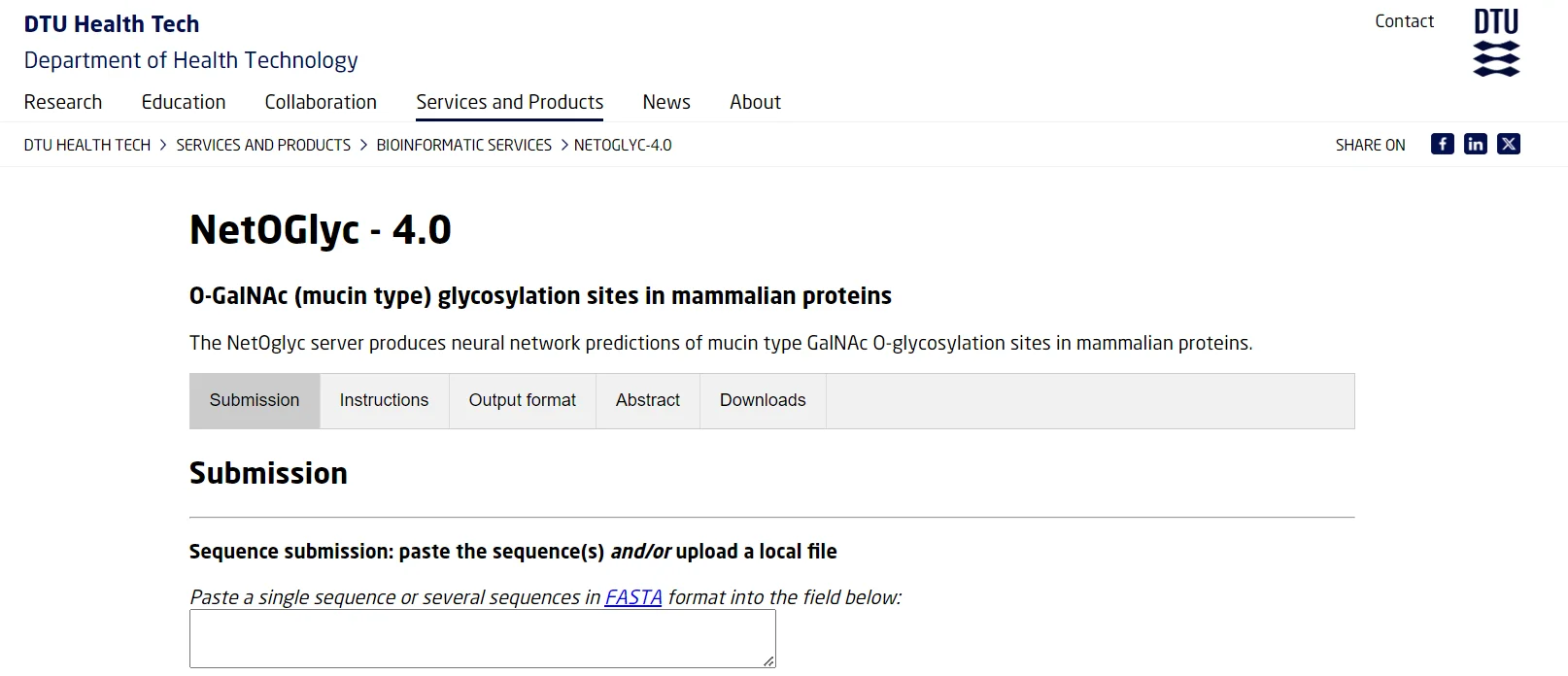Switch to Output format tab
This screenshot has height=676, width=1568.
click(522, 400)
